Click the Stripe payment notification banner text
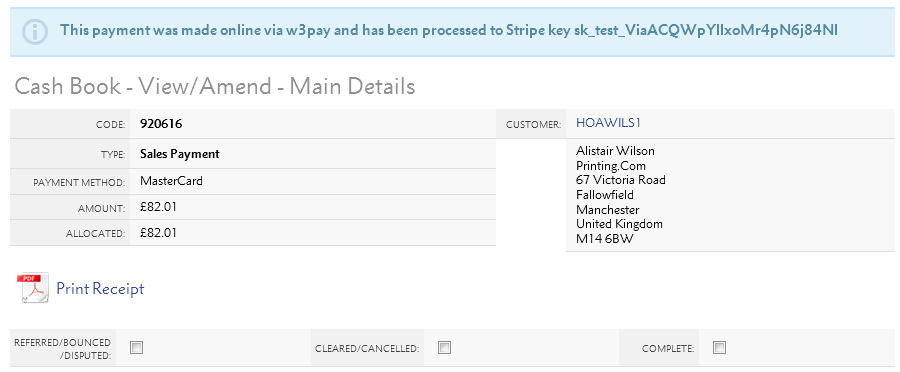Screen dimensions: 900x372 [449, 30]
